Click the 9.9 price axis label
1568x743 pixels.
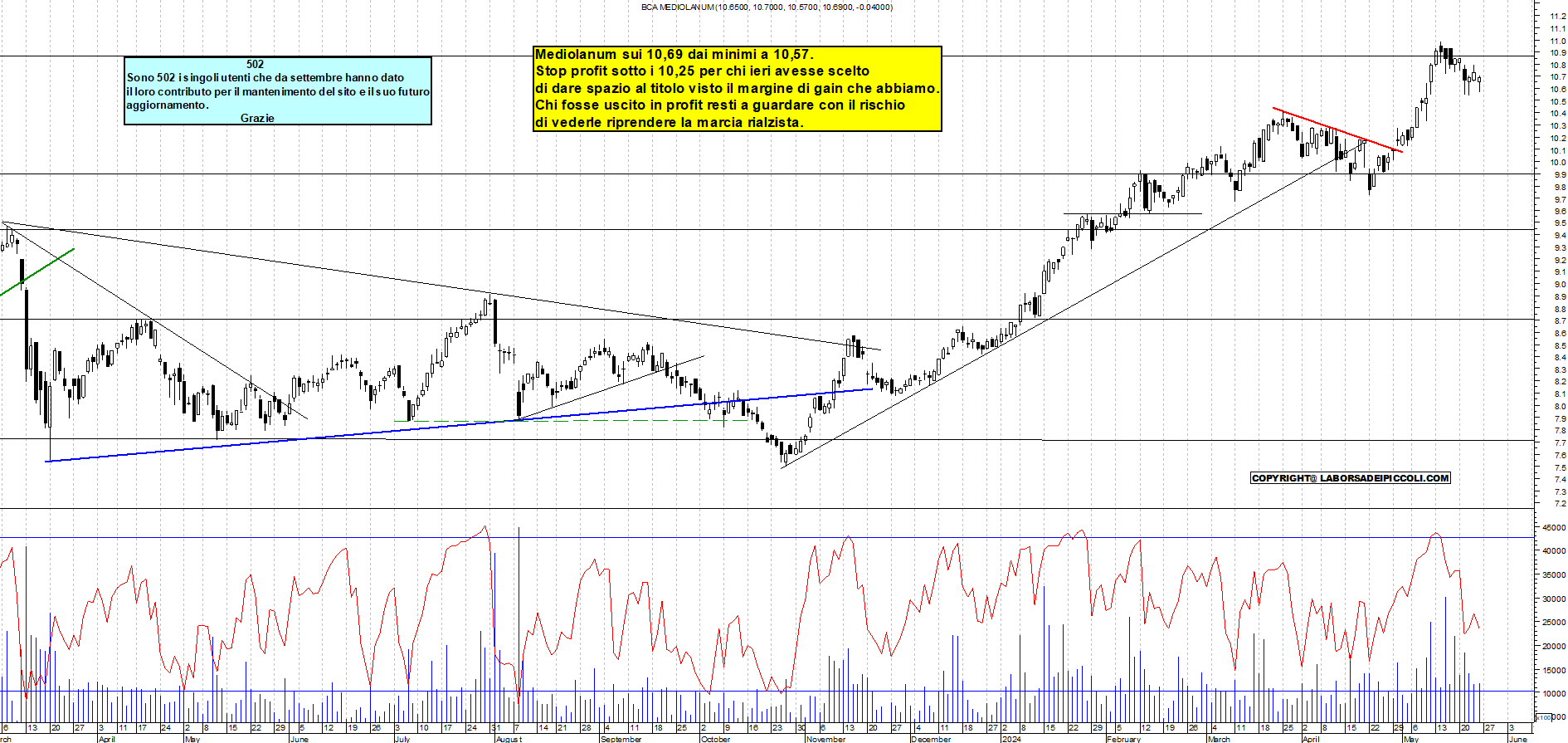point(1560,174)
